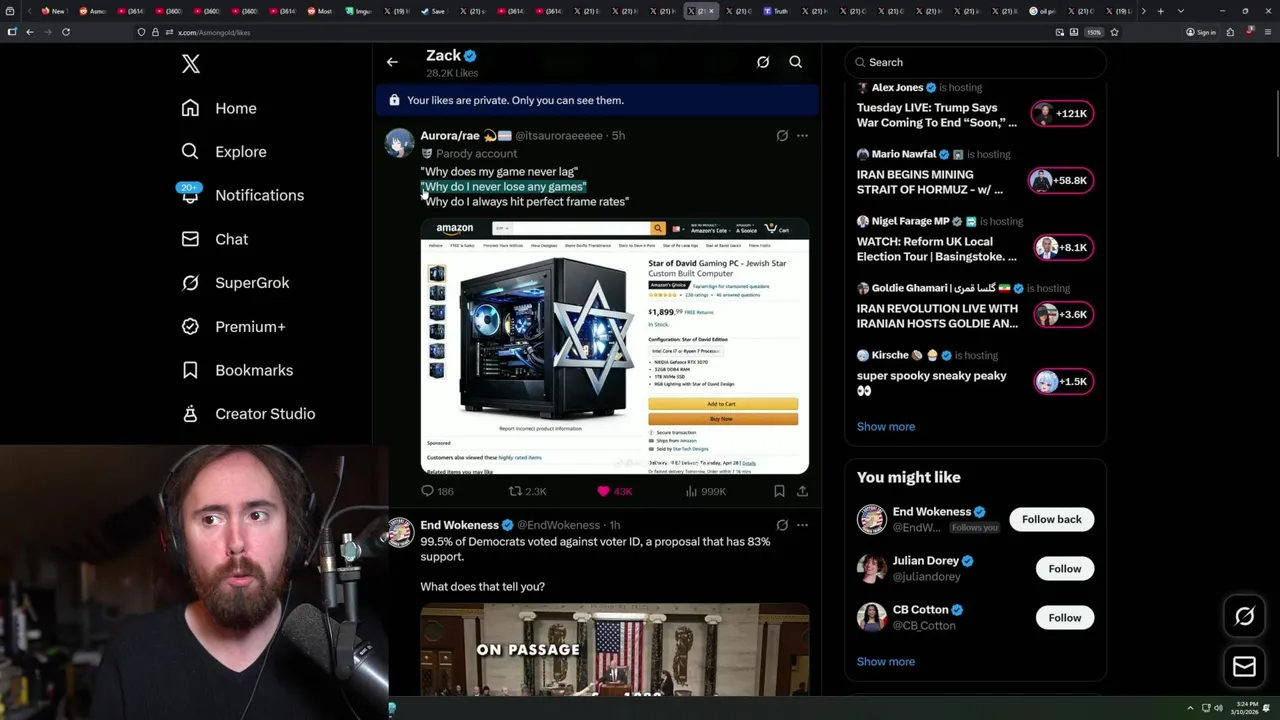Screen dimensions: 1280x720
Task: Join Kirsche space with +1.5K
Action: [1064, 381]
